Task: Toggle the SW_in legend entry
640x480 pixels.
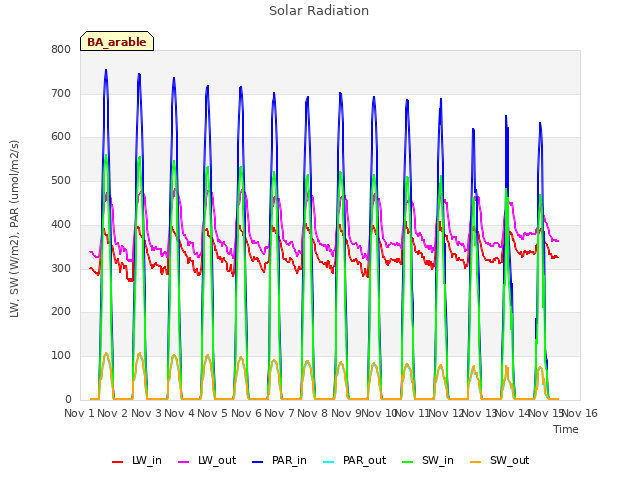Action: coord(428,461)
